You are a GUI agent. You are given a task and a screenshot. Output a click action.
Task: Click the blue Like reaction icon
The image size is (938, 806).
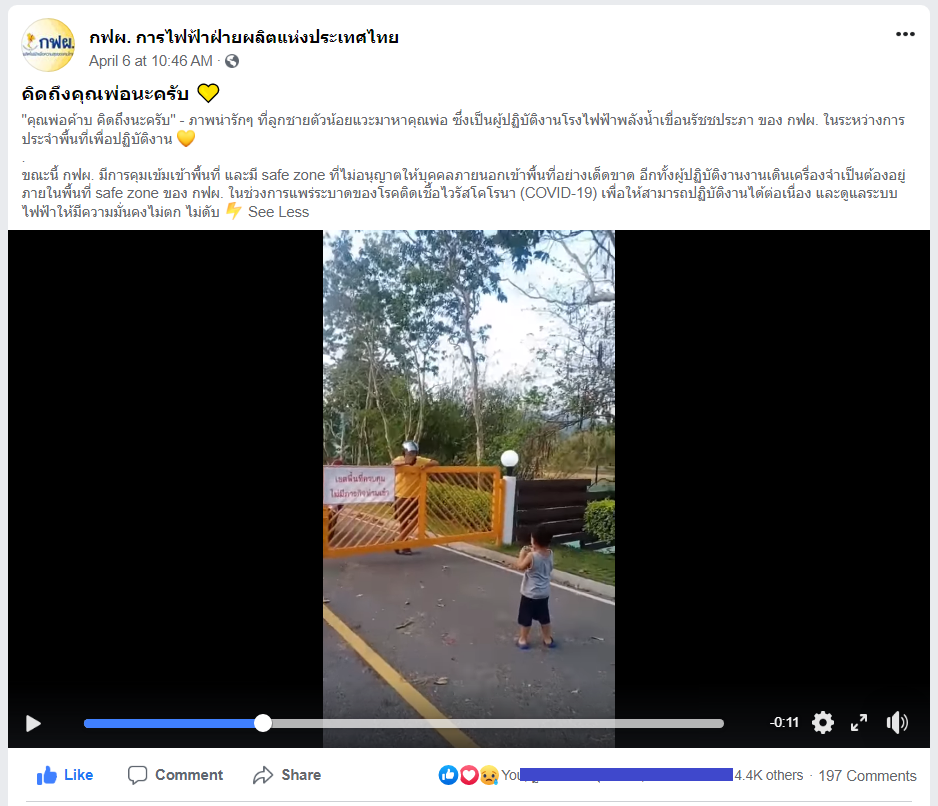[x=449, y=775]
